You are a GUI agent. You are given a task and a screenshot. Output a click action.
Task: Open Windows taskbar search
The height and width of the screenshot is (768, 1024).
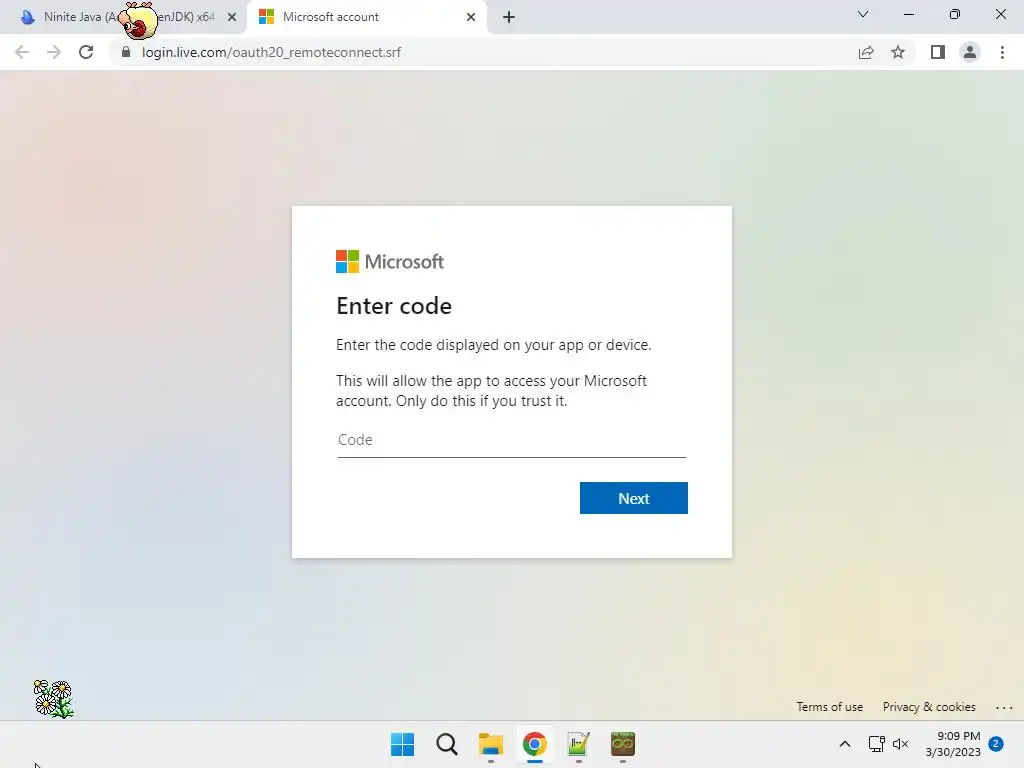coord(447,744)
